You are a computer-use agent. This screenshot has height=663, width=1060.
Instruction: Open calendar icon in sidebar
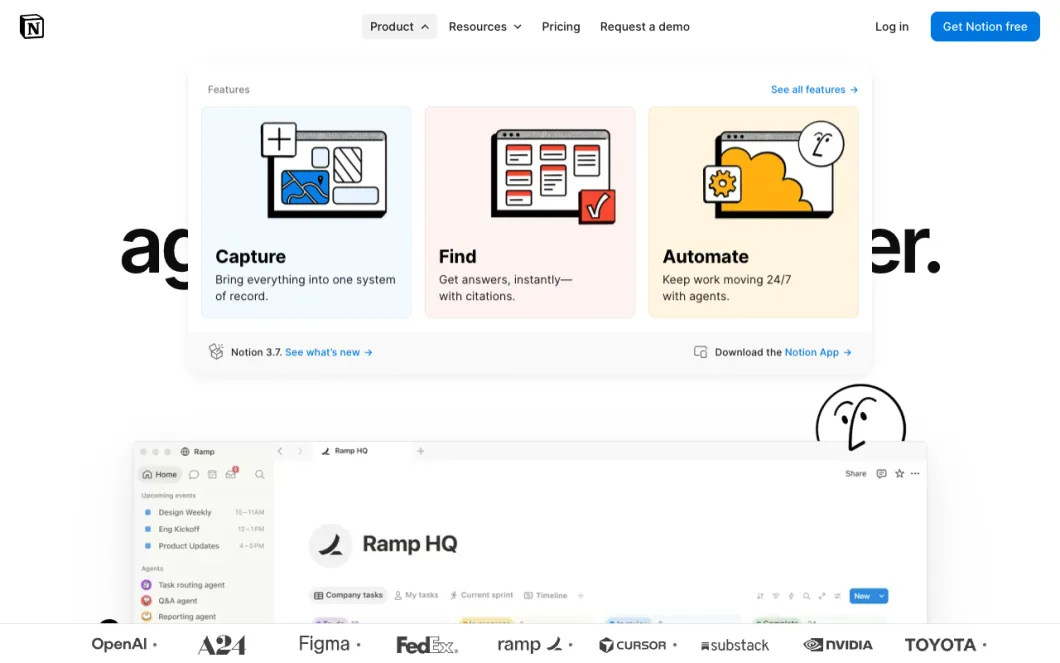[x=212, y=474]
